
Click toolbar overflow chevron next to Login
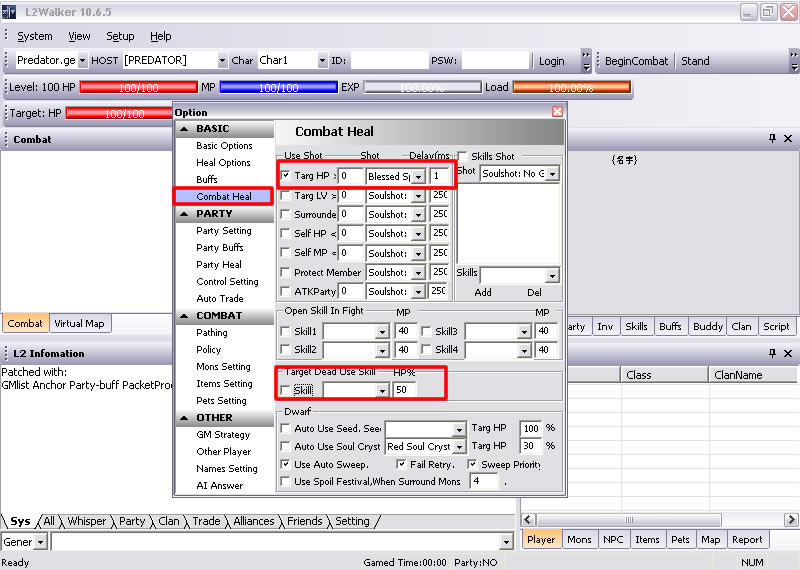586,61
